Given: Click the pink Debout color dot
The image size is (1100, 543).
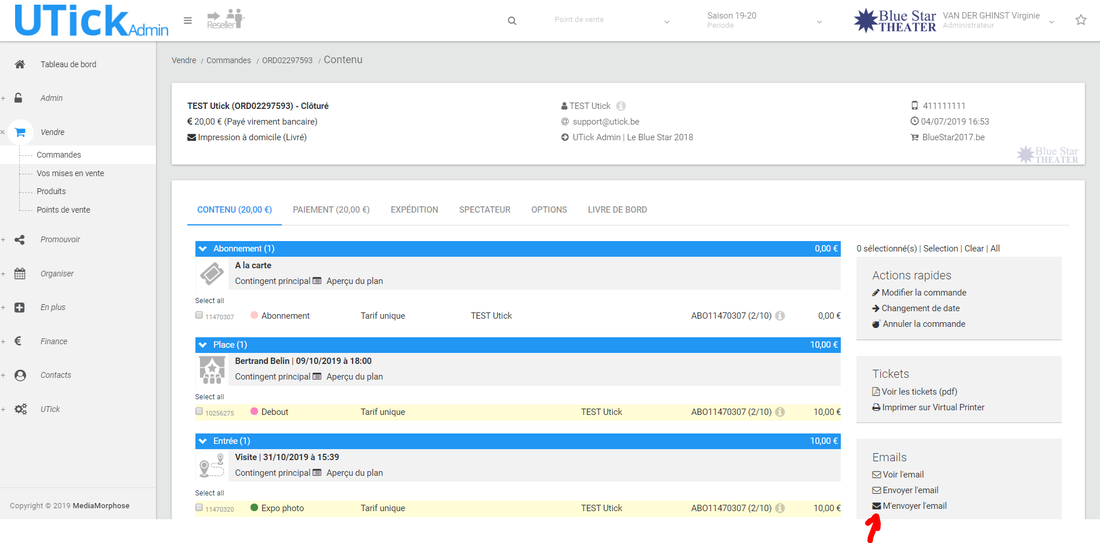Looking at the screenshot, I should (x=254, y=412).
